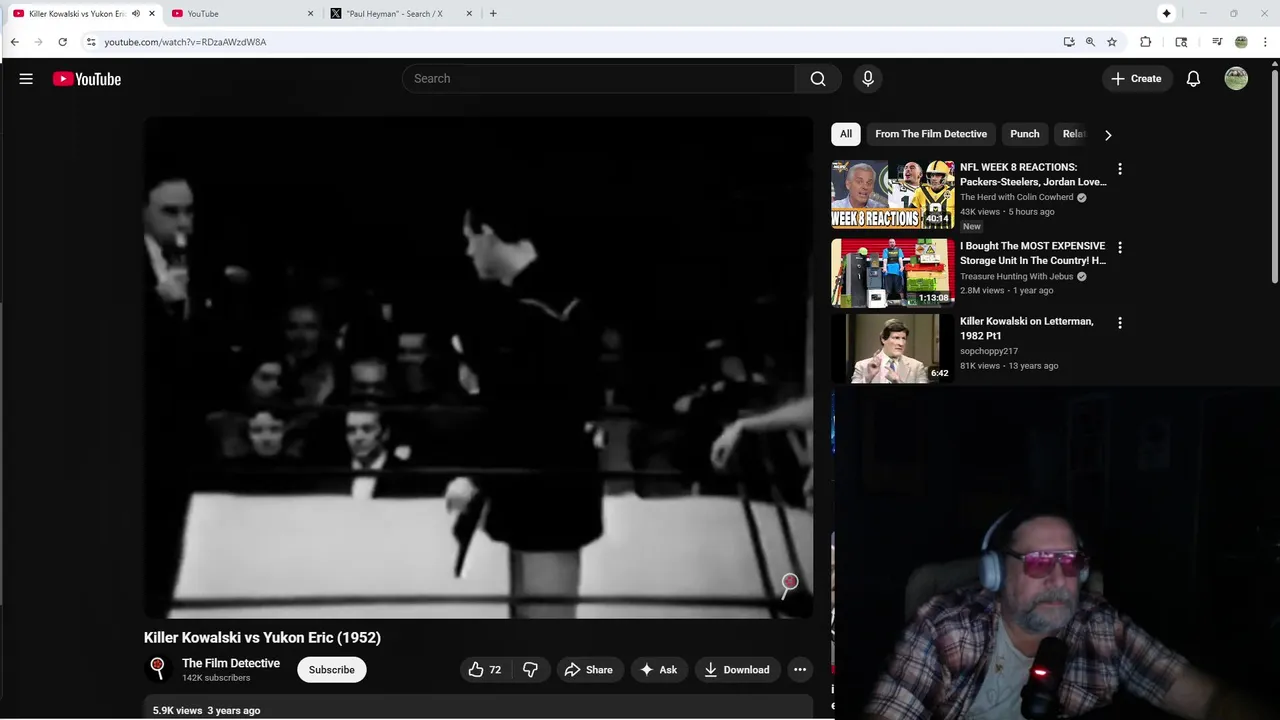
Task: Open the YouTube notifications bell
Action: coord(1193,79)
